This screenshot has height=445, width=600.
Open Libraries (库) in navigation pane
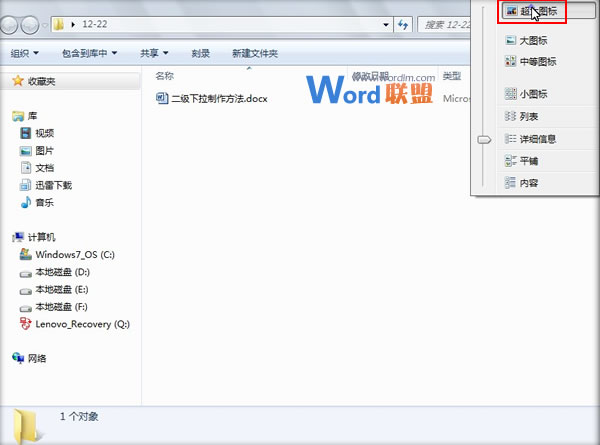(x=33, y=116)
